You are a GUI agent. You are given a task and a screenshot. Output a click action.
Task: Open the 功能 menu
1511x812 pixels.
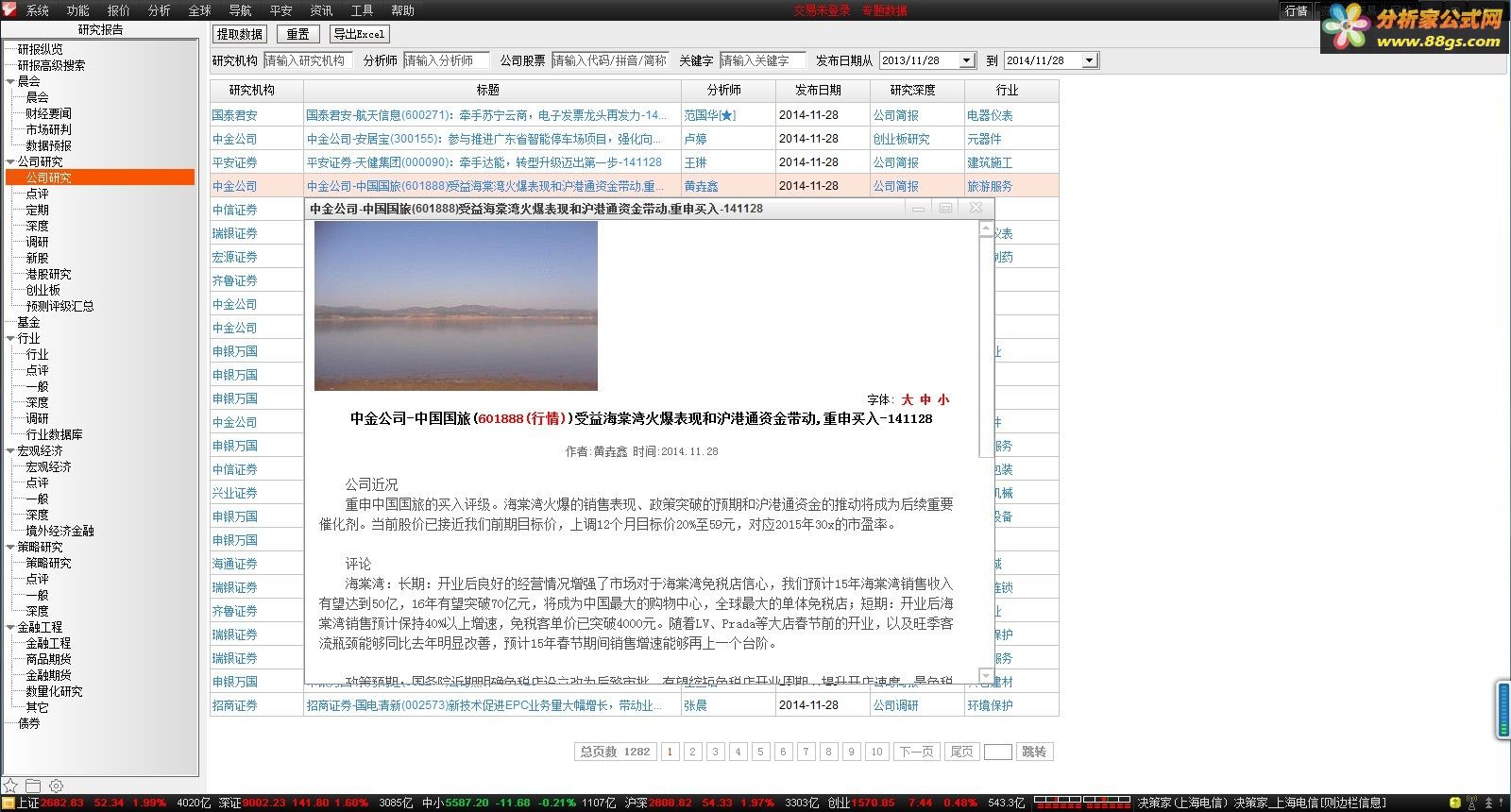78,10
